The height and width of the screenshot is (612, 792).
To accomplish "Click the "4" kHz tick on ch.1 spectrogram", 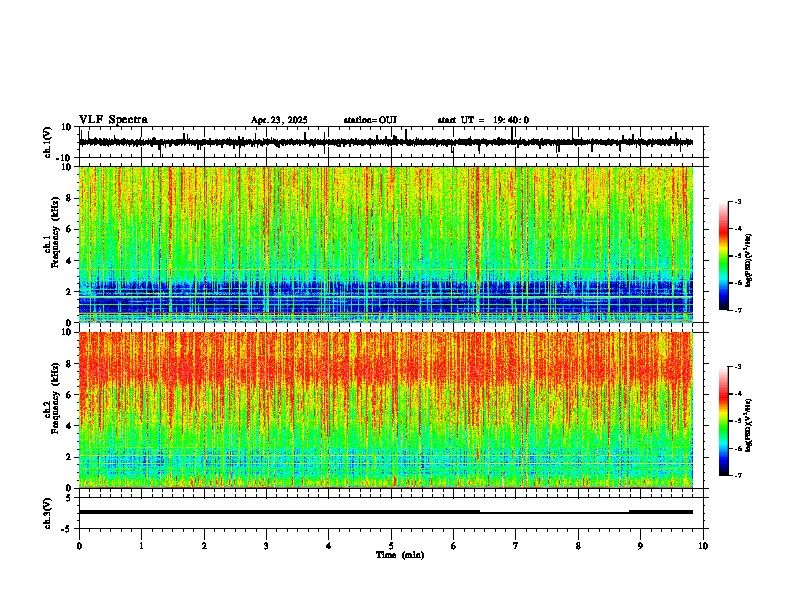I will 70,261.
